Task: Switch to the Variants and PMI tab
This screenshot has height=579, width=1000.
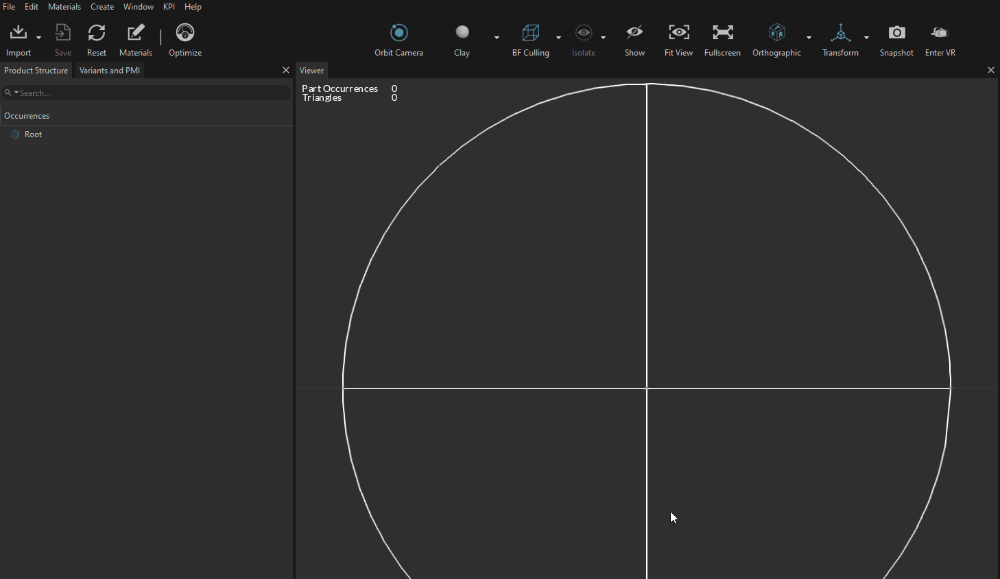Action: coord(109,71)
